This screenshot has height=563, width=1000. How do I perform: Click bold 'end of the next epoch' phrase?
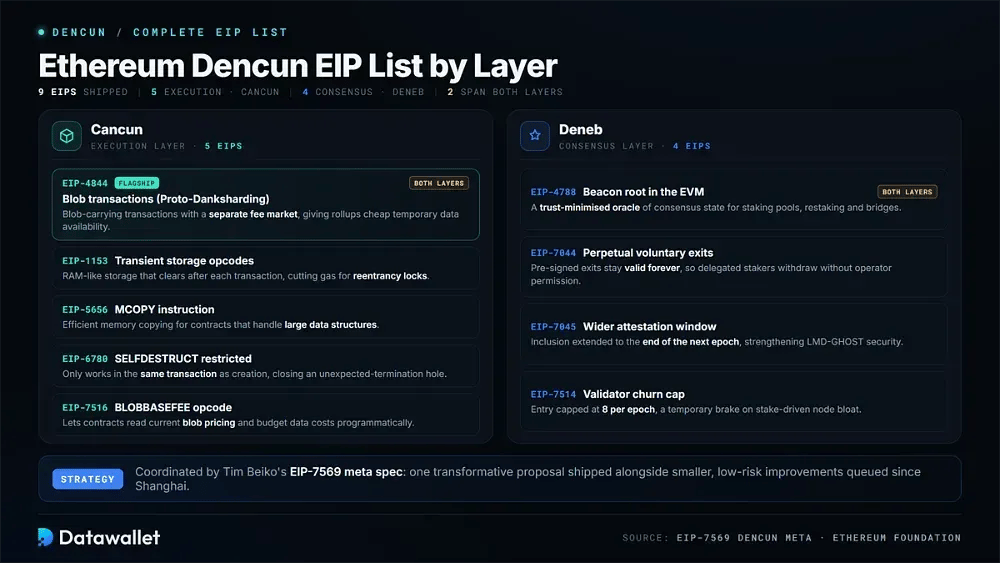click(691, 342)
